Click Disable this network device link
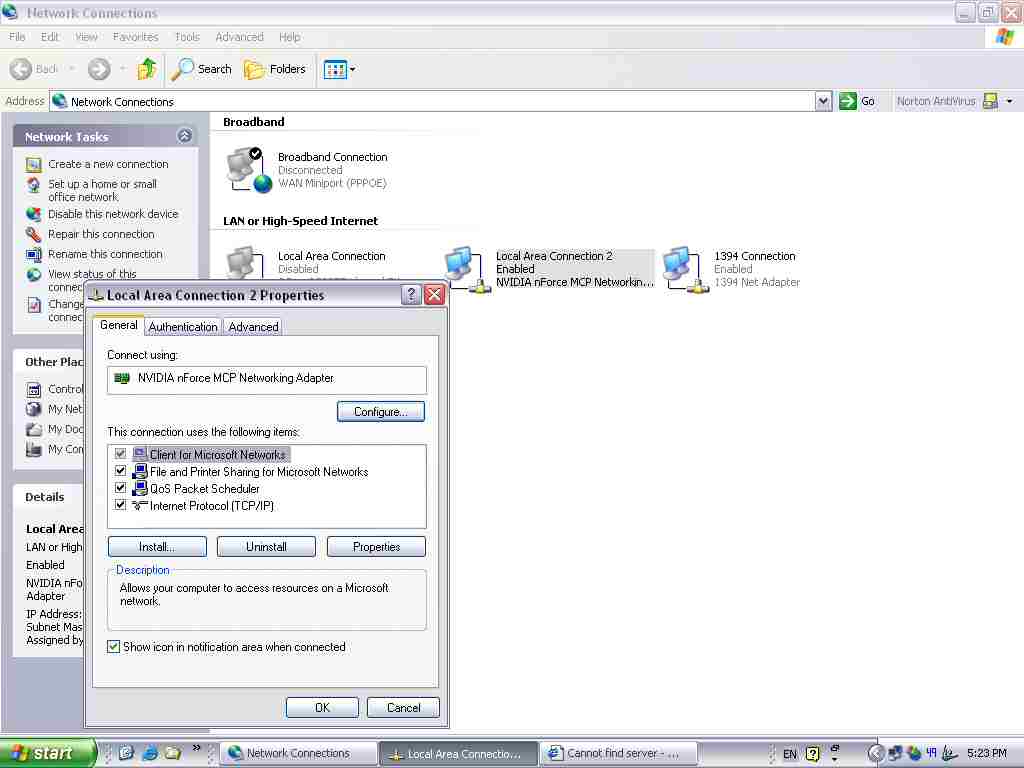The width and height of the screenshot is (1024, 768). pyautogui.click(x=113, y=214)
